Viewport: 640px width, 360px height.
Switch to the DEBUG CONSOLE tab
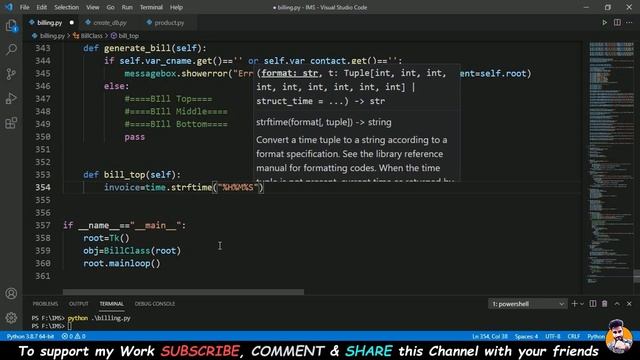(x=155, y=304)
